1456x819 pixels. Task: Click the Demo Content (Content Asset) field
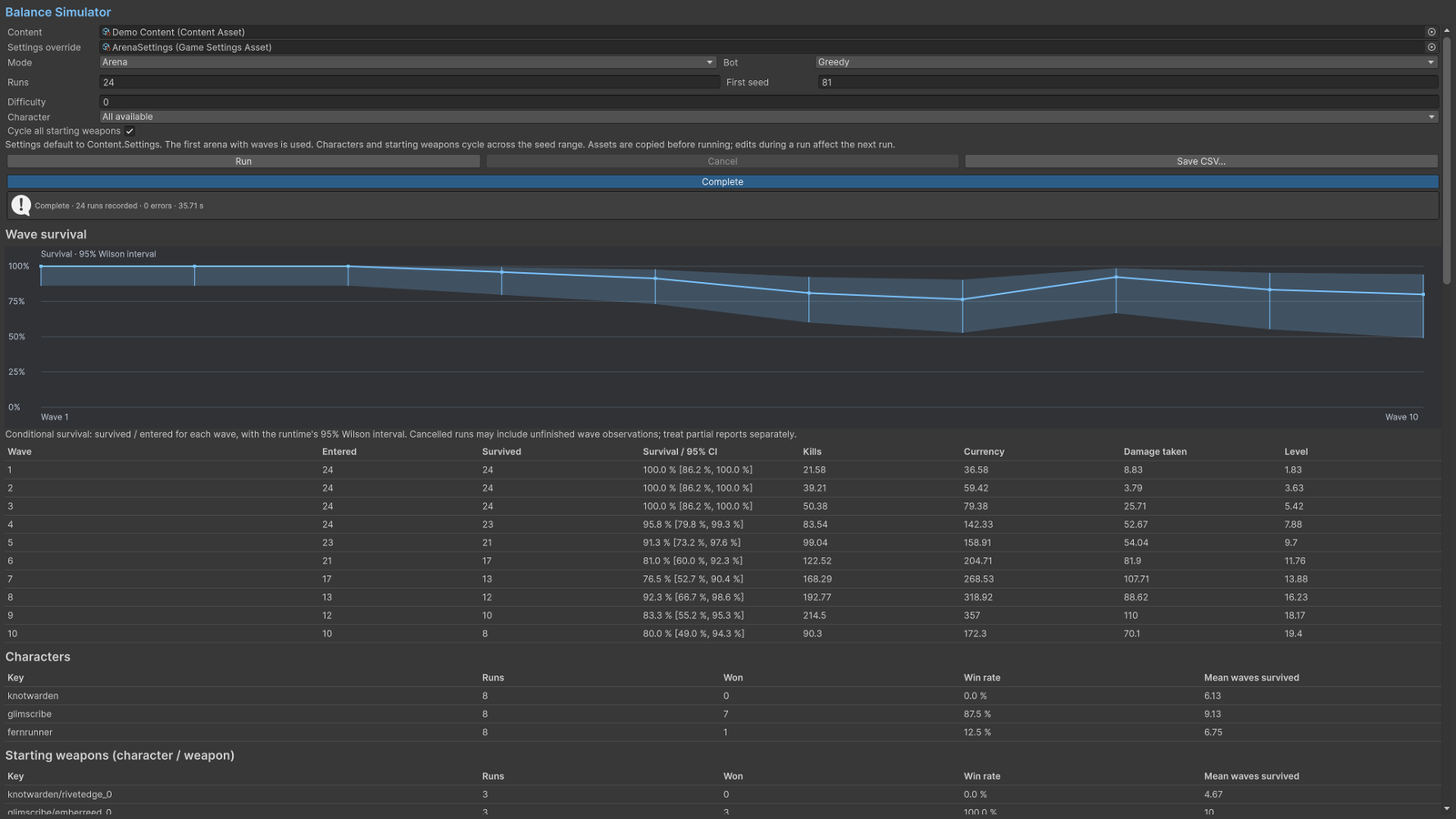click(762, 32)
